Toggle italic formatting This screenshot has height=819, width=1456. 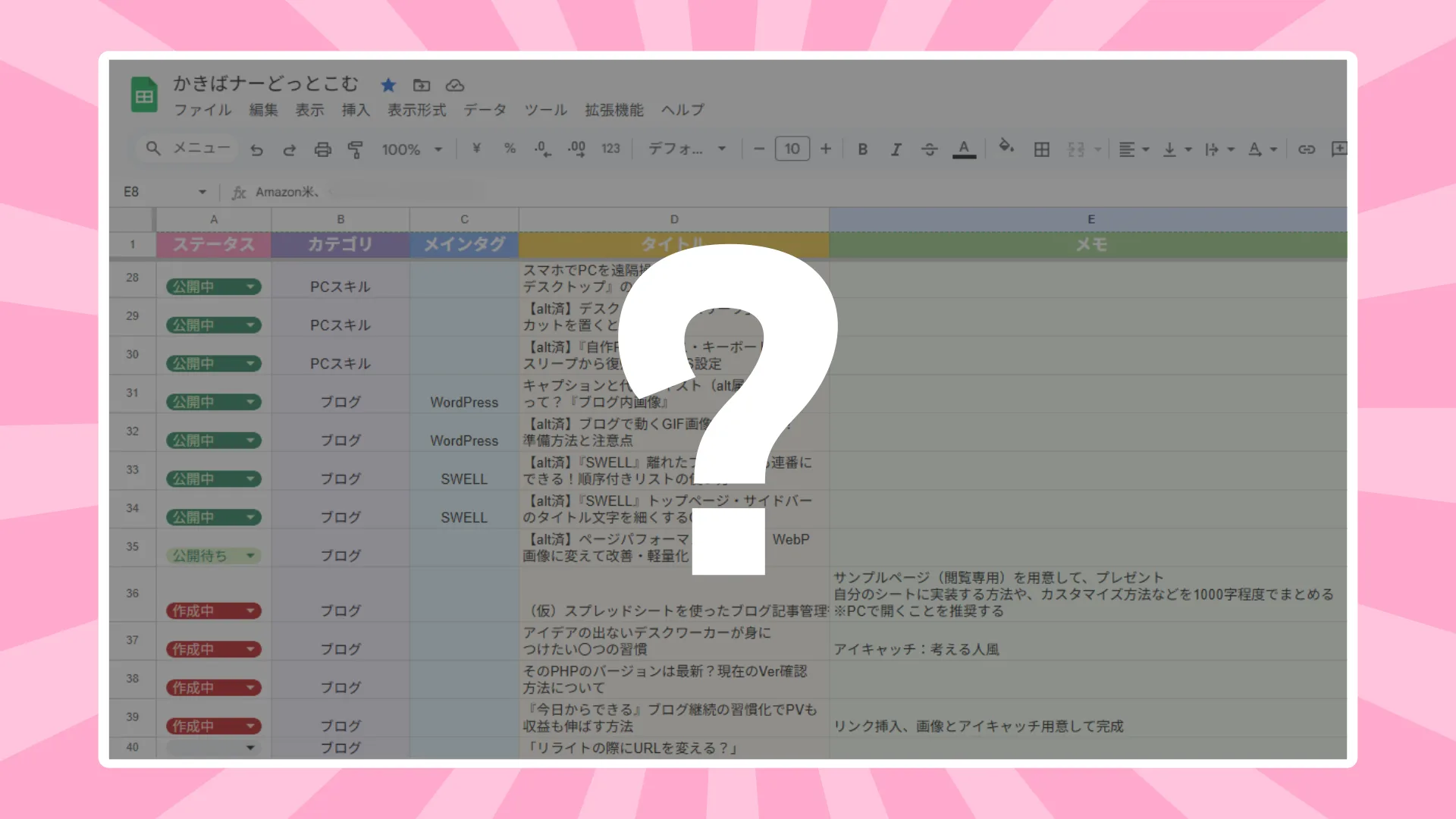tap(896, 149)
